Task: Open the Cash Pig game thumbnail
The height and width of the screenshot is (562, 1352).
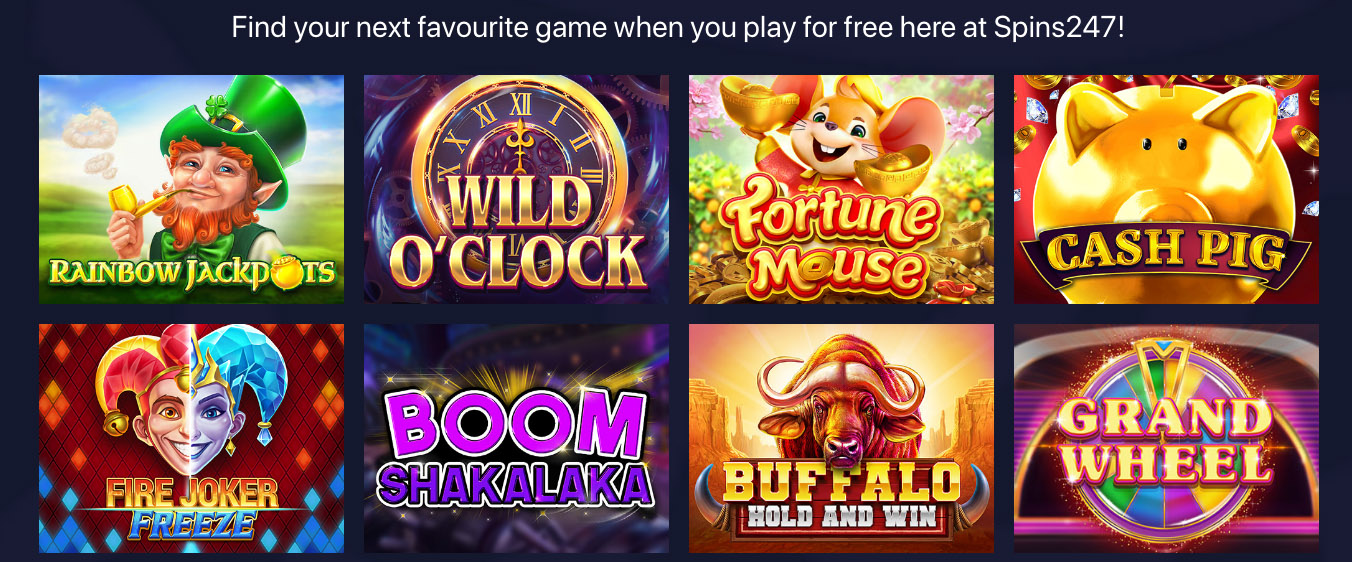Action: tap(1166, 189)
